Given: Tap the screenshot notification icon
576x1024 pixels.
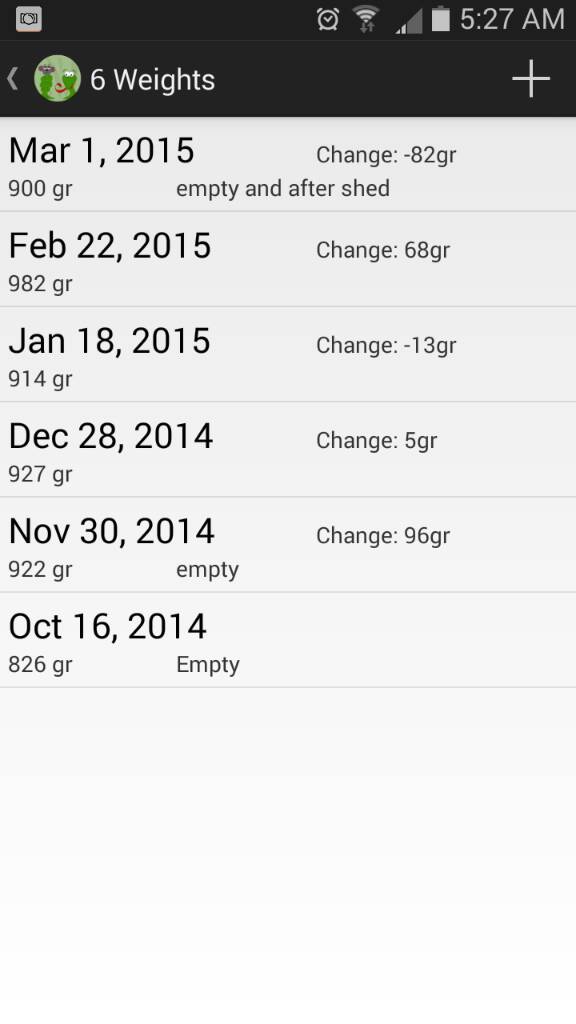Looking at the screenshot, I should (x=29, y=19).
